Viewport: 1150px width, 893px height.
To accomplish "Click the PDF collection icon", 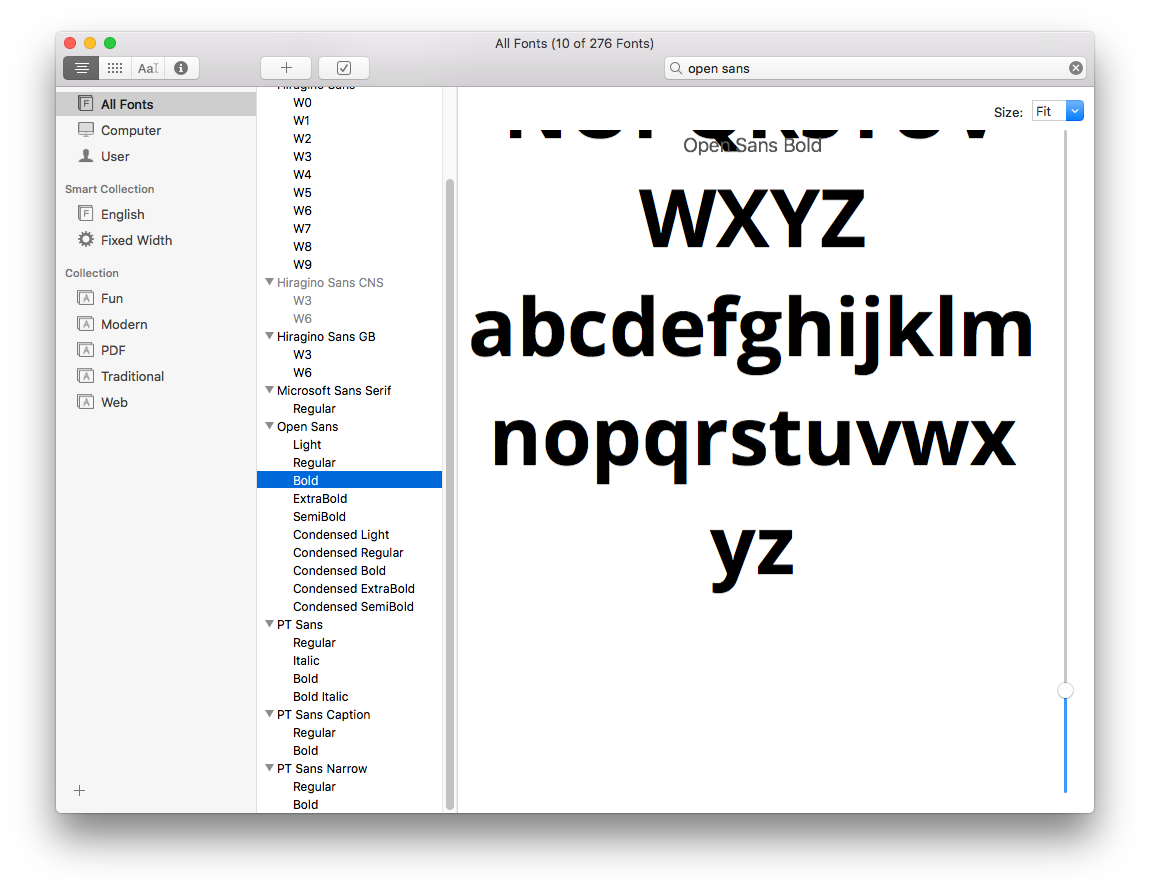I will (86, 350).
